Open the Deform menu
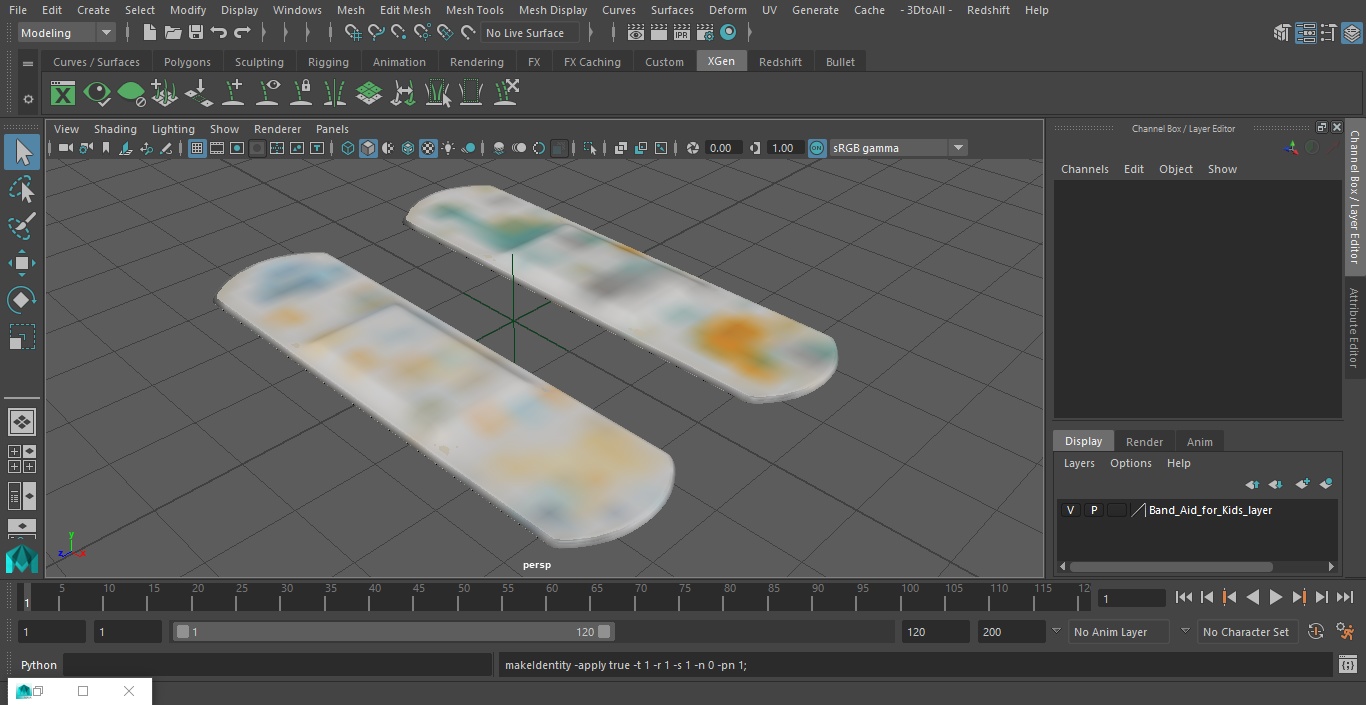1366x705 pixels. click(727, 10)
